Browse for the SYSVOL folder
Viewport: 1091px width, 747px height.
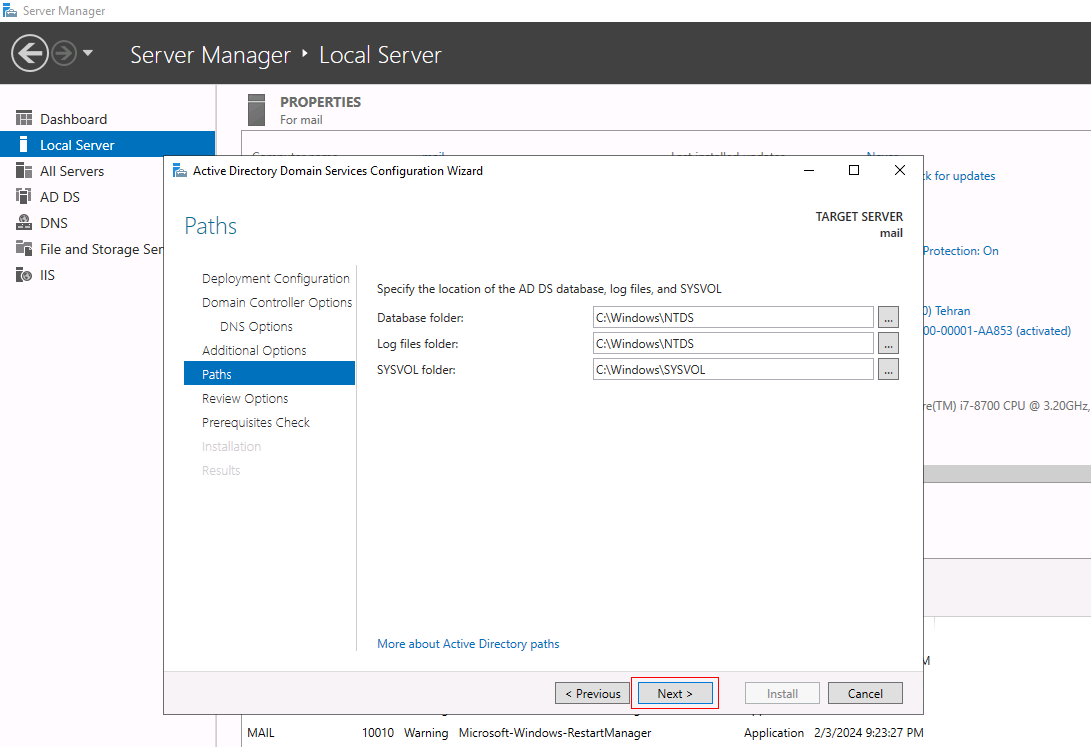pos(889,369)
